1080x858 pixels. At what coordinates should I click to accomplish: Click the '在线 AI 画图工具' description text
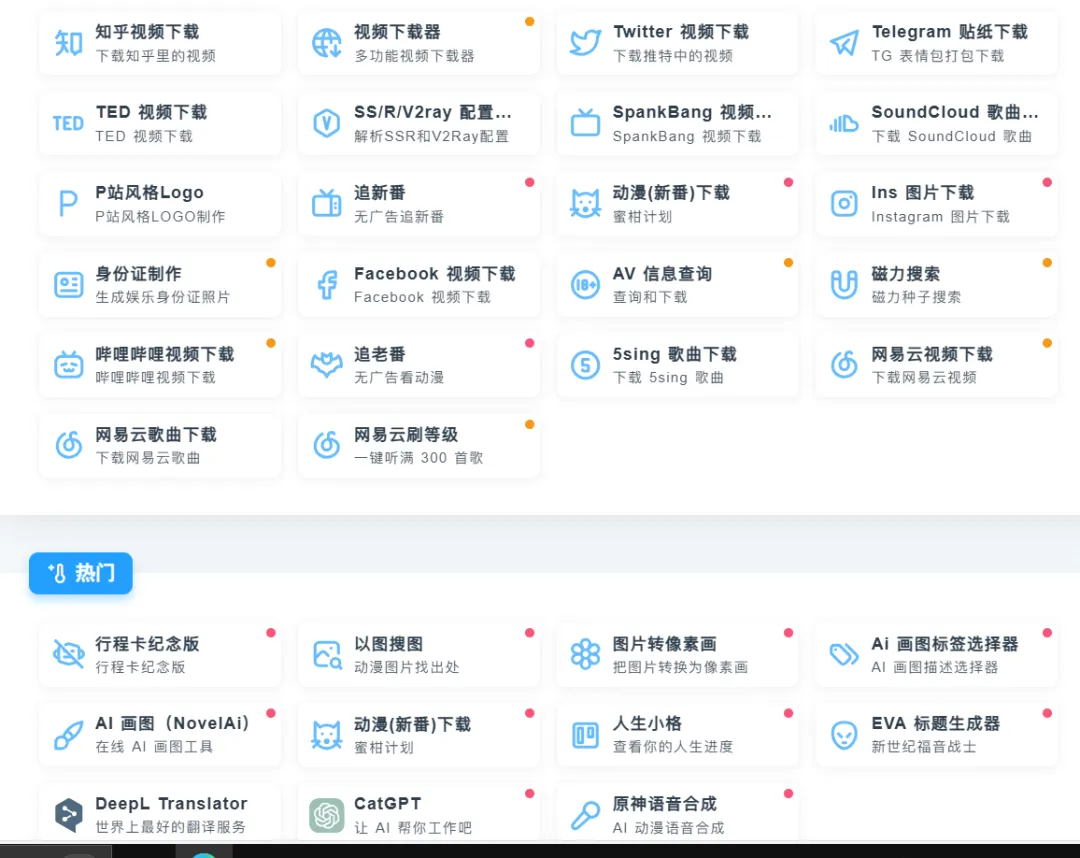154,746
